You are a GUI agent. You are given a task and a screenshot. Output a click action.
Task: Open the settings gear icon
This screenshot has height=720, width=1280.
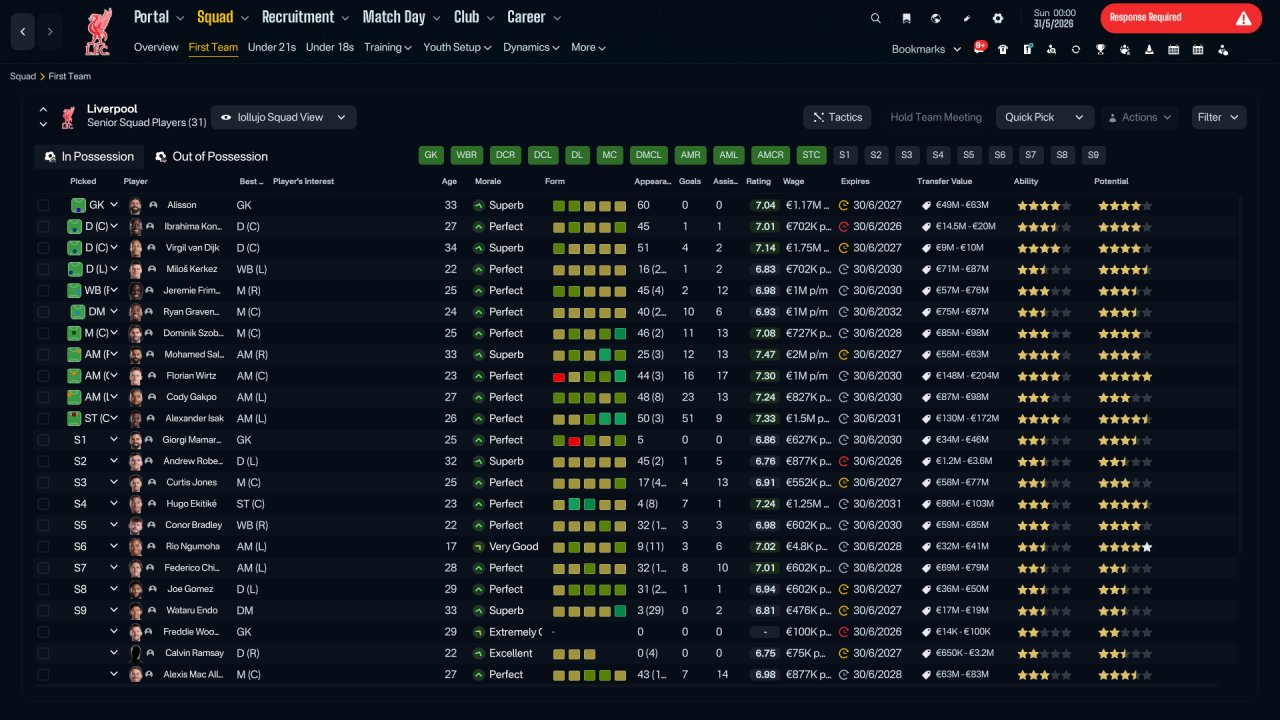pyautogui.click(x=997, y=18)
